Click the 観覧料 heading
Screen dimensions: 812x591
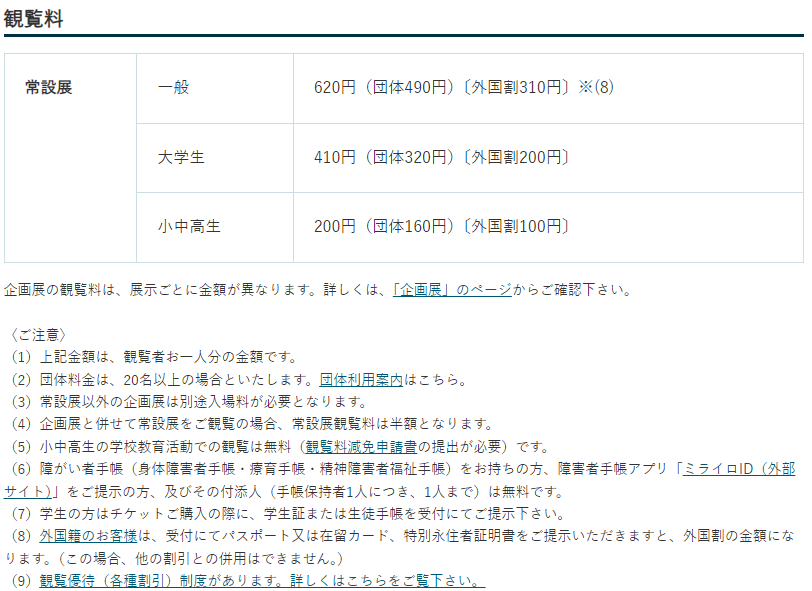(x=33, y=19)
